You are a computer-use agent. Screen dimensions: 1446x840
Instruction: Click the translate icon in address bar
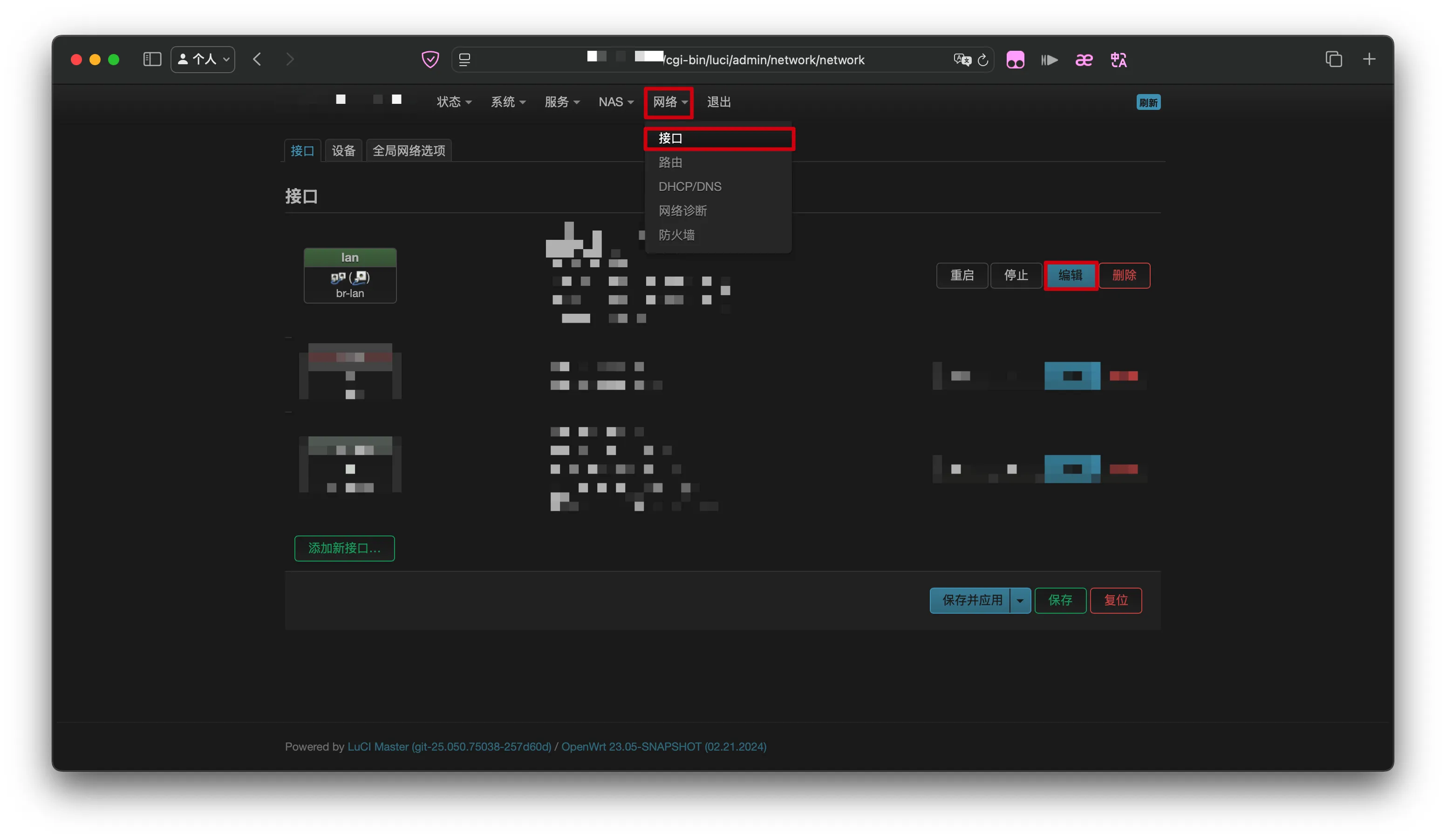(962, 60)
